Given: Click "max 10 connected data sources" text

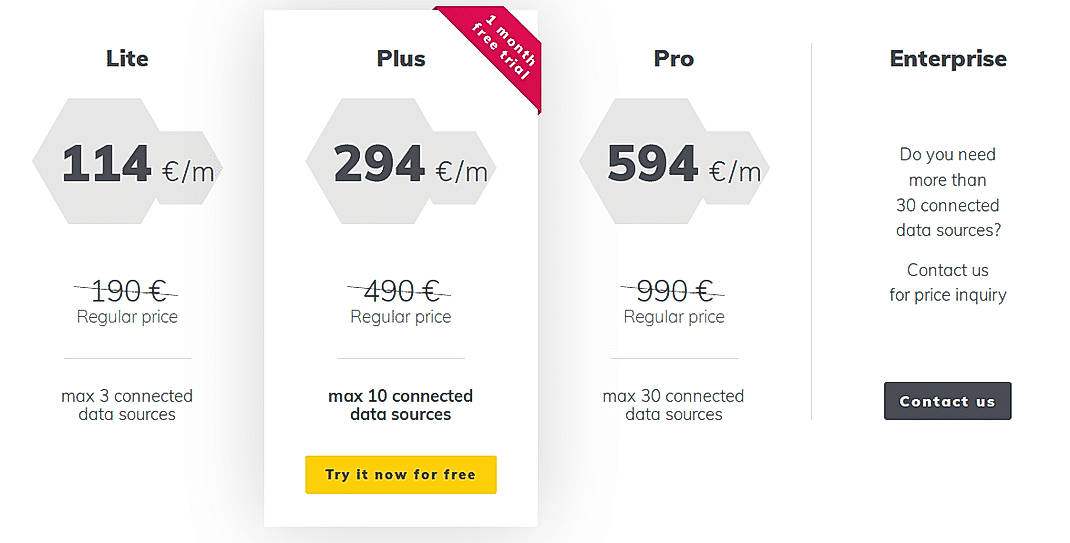Looking at the screenshot, I should [400, 405].
